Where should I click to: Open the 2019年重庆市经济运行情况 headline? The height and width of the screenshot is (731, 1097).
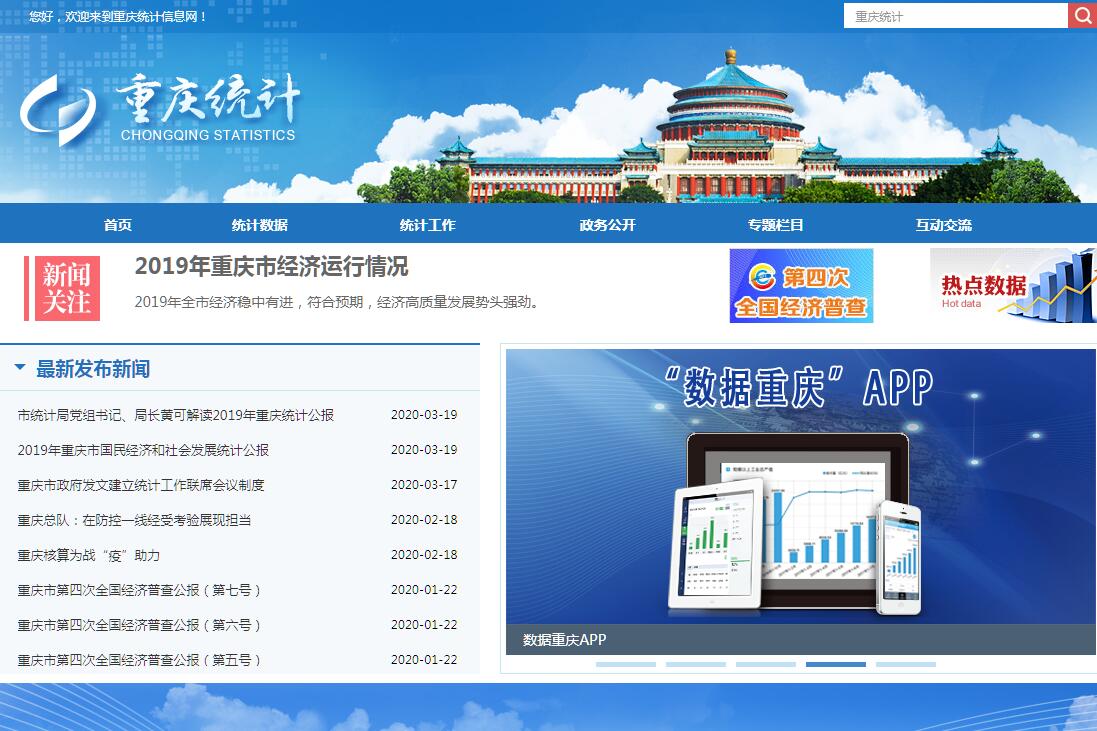(x=272, y=267)
